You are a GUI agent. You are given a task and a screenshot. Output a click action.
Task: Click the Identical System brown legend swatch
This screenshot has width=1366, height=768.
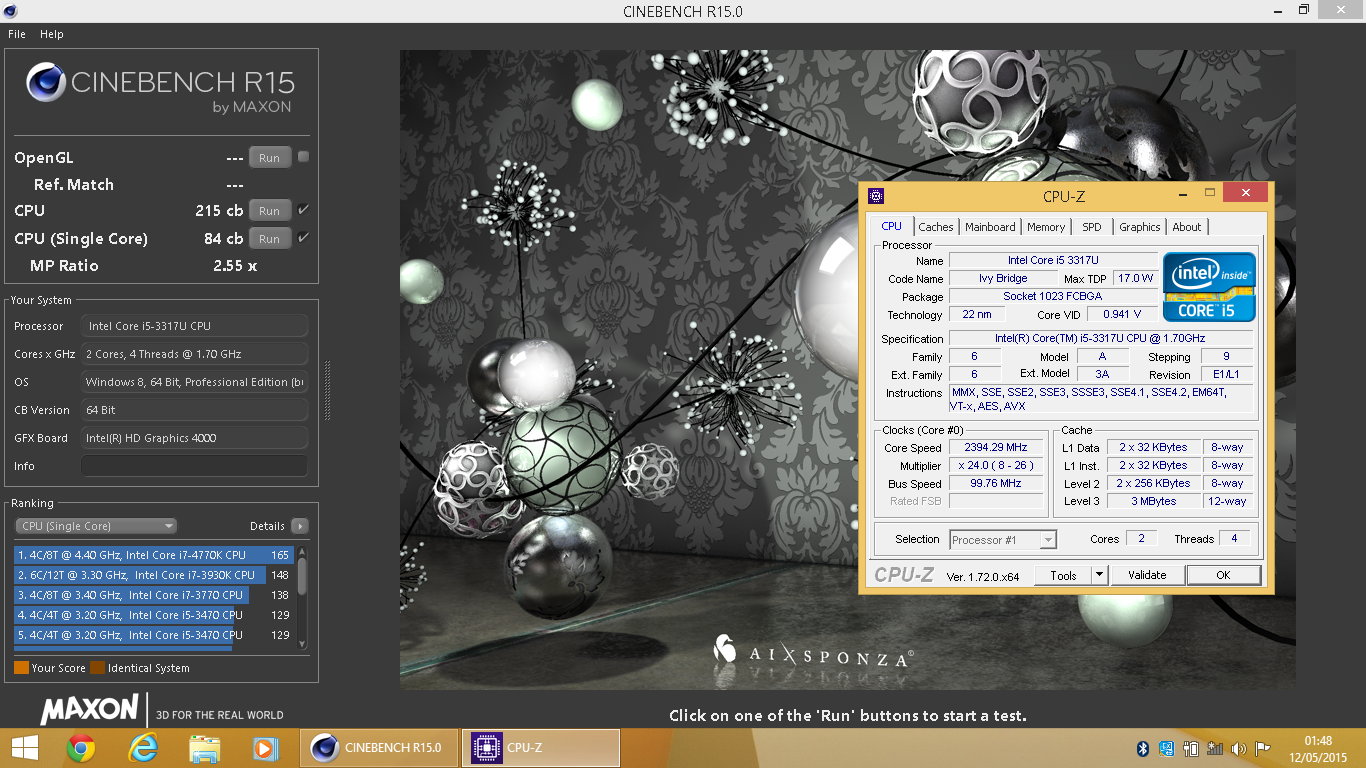click(97, 668)
